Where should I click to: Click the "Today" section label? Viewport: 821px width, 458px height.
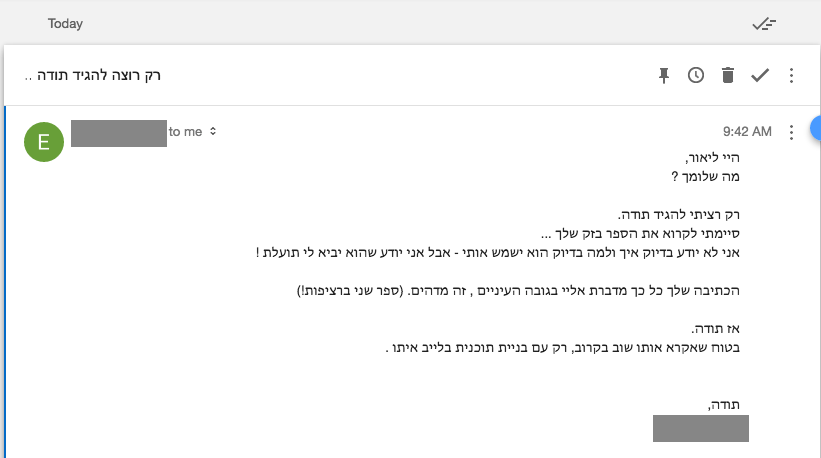[65, 23]
